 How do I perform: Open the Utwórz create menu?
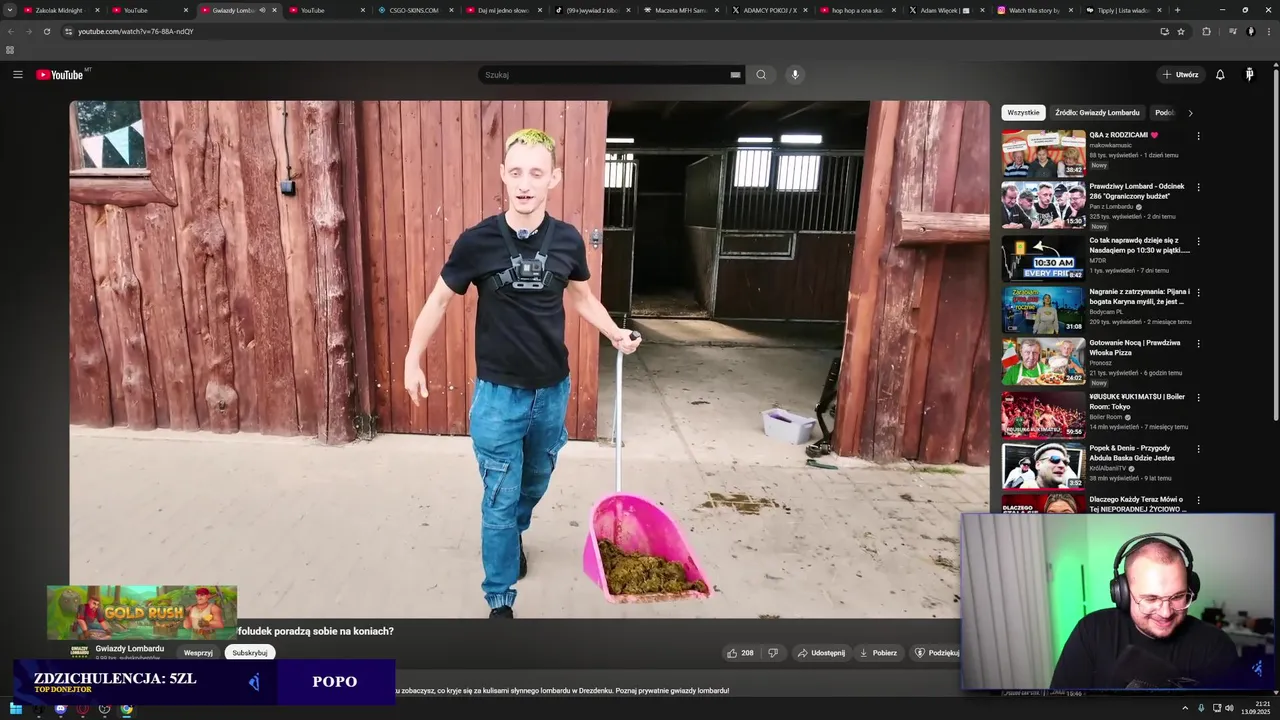(1180, 75)
